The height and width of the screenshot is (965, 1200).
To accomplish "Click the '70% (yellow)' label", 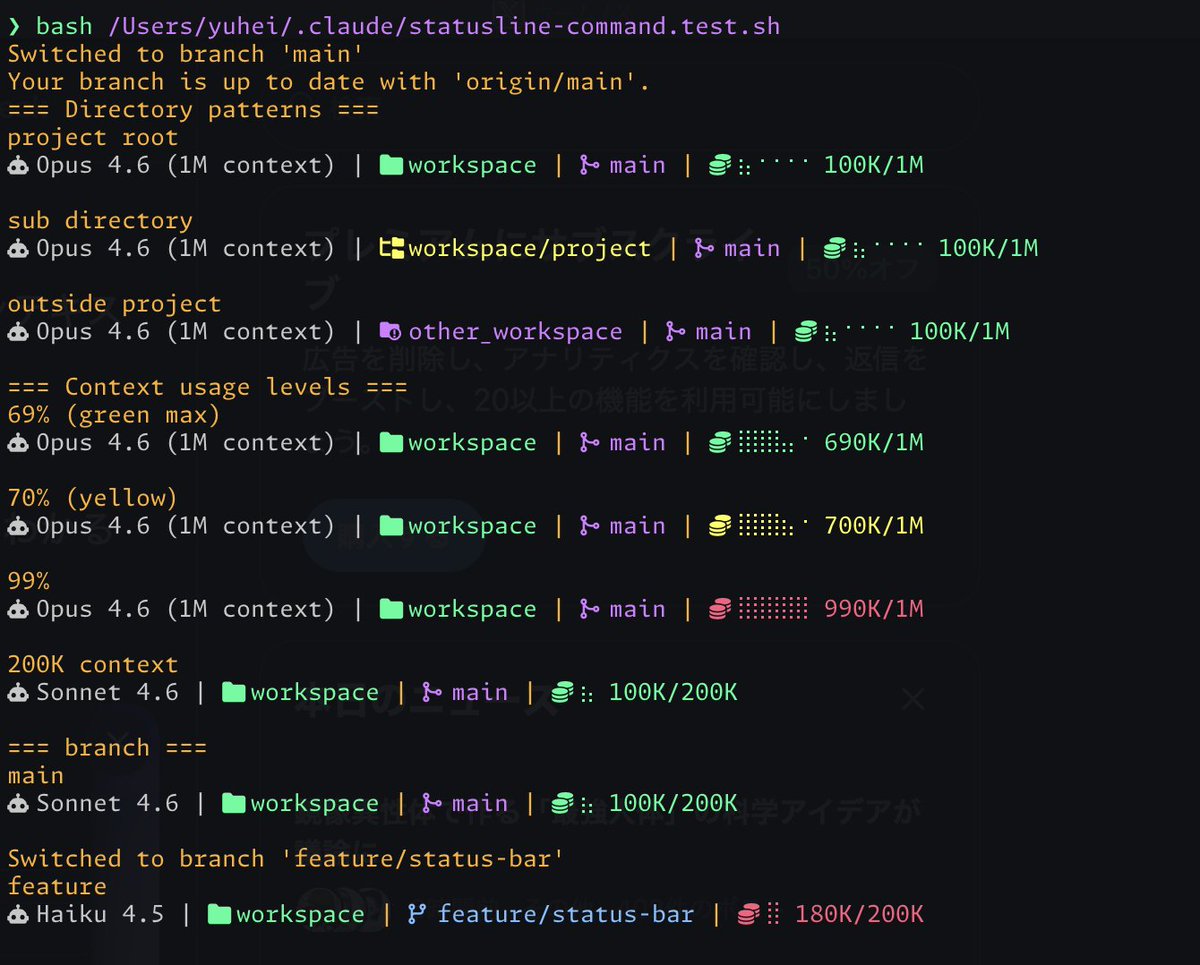I will click(93, 498).
